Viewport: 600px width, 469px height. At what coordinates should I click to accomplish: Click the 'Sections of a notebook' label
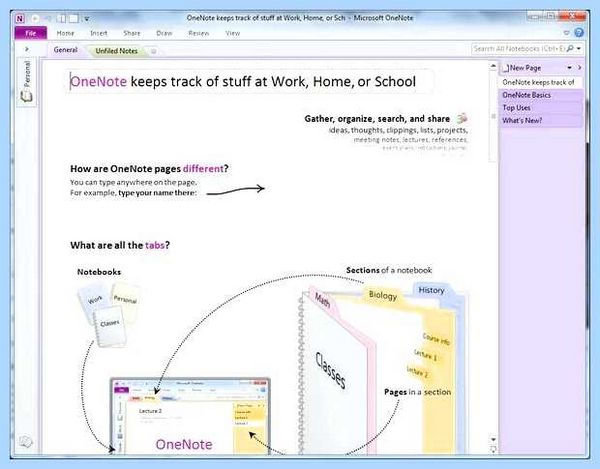pyautogui.click(x=389, y=270)
